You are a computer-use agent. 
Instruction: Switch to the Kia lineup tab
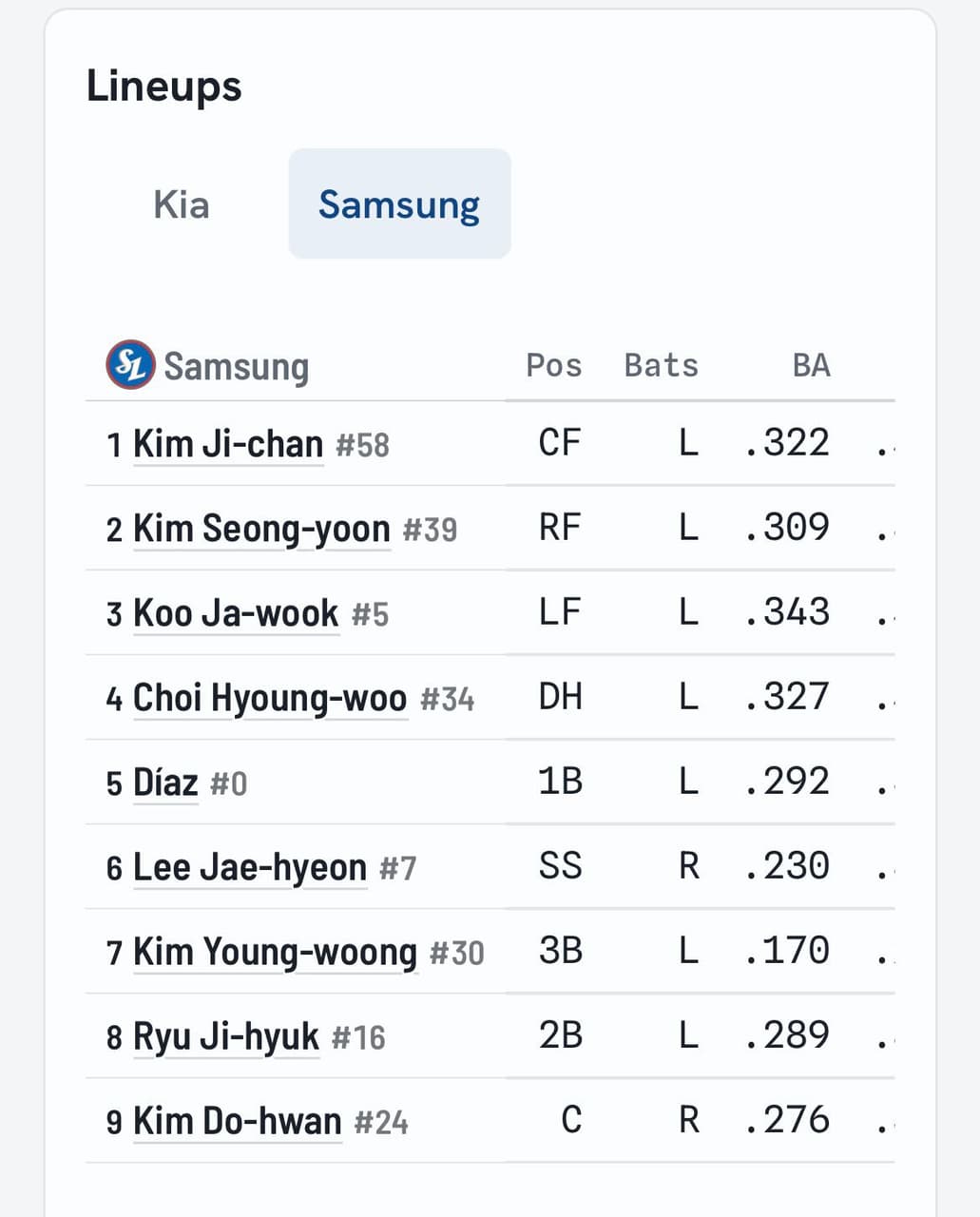pos(182,204)
